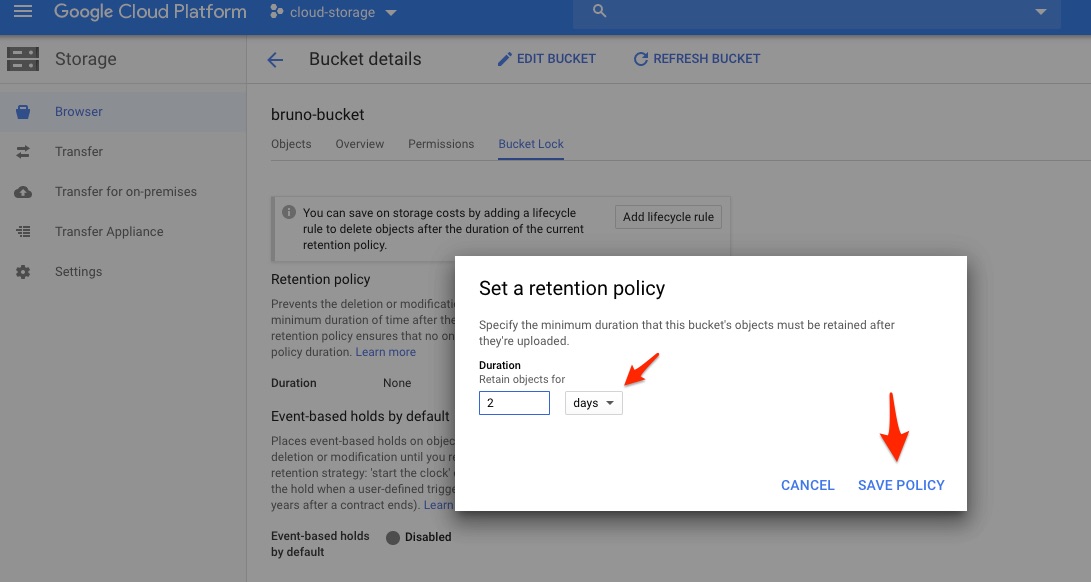The width and height of the screenshot is (1091, 582).
Task: Click the search magnifier icon
Action: 600,11
